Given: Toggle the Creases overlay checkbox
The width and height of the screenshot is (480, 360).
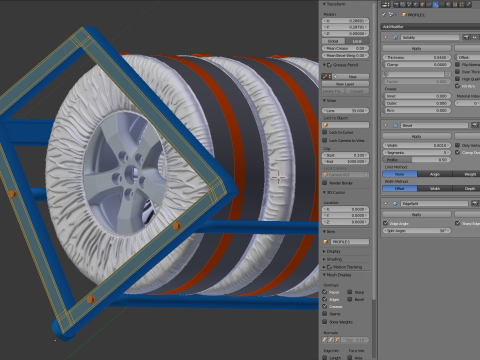Looking at the screenshot, I should coord(325,306).
